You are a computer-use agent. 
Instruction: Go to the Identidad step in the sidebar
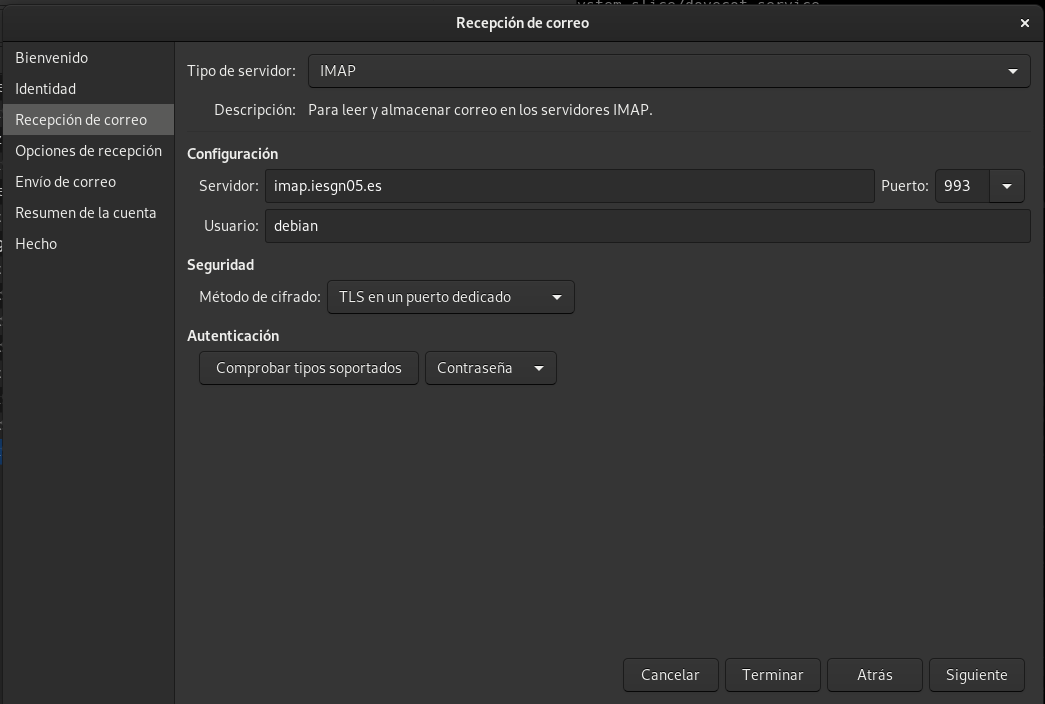click(x=46, y=89)
